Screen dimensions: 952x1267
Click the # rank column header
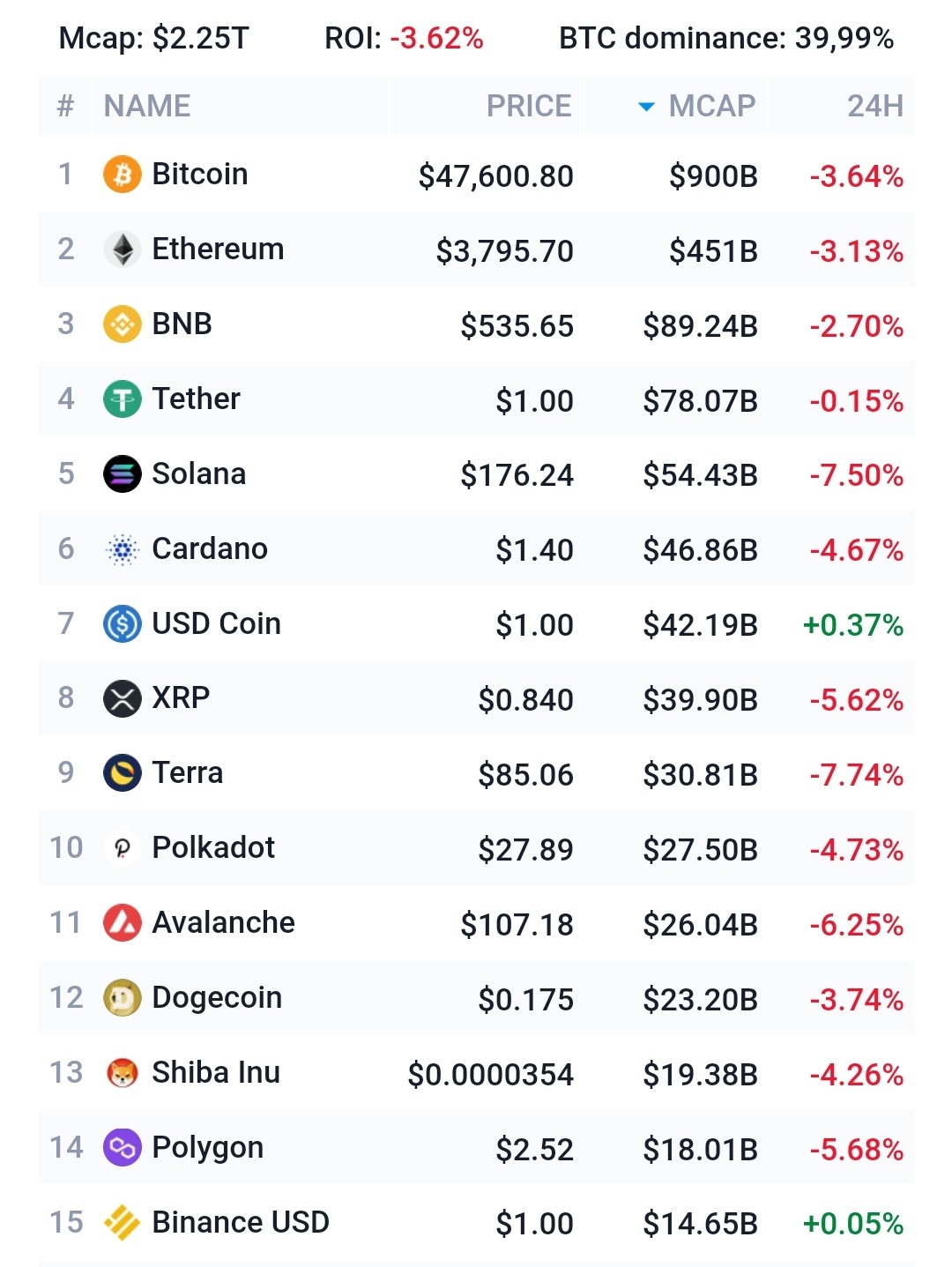pyautogui.click(x=65, y=106)
